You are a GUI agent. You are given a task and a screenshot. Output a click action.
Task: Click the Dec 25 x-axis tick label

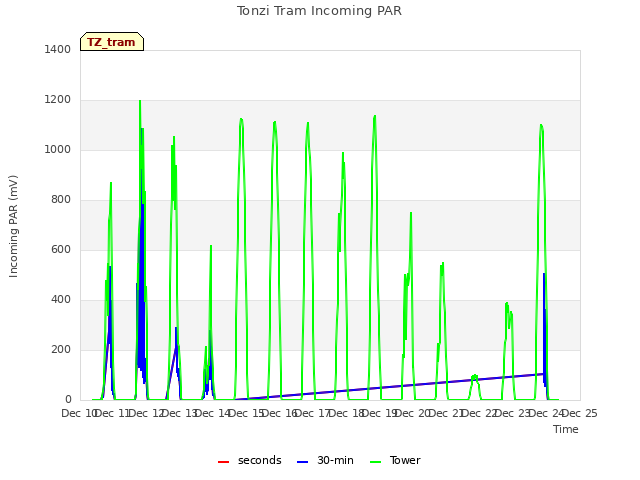580,413
